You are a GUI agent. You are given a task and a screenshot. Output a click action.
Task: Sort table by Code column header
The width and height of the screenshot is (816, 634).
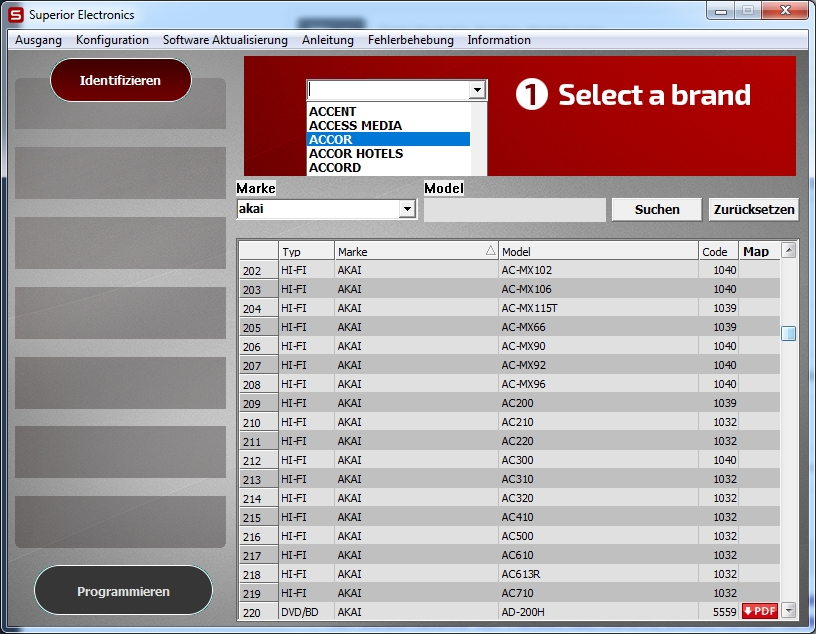tap(716, 252)
